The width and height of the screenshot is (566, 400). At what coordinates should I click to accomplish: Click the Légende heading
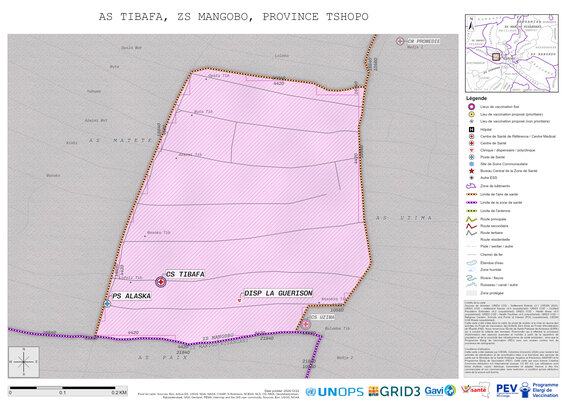[476, 98]
